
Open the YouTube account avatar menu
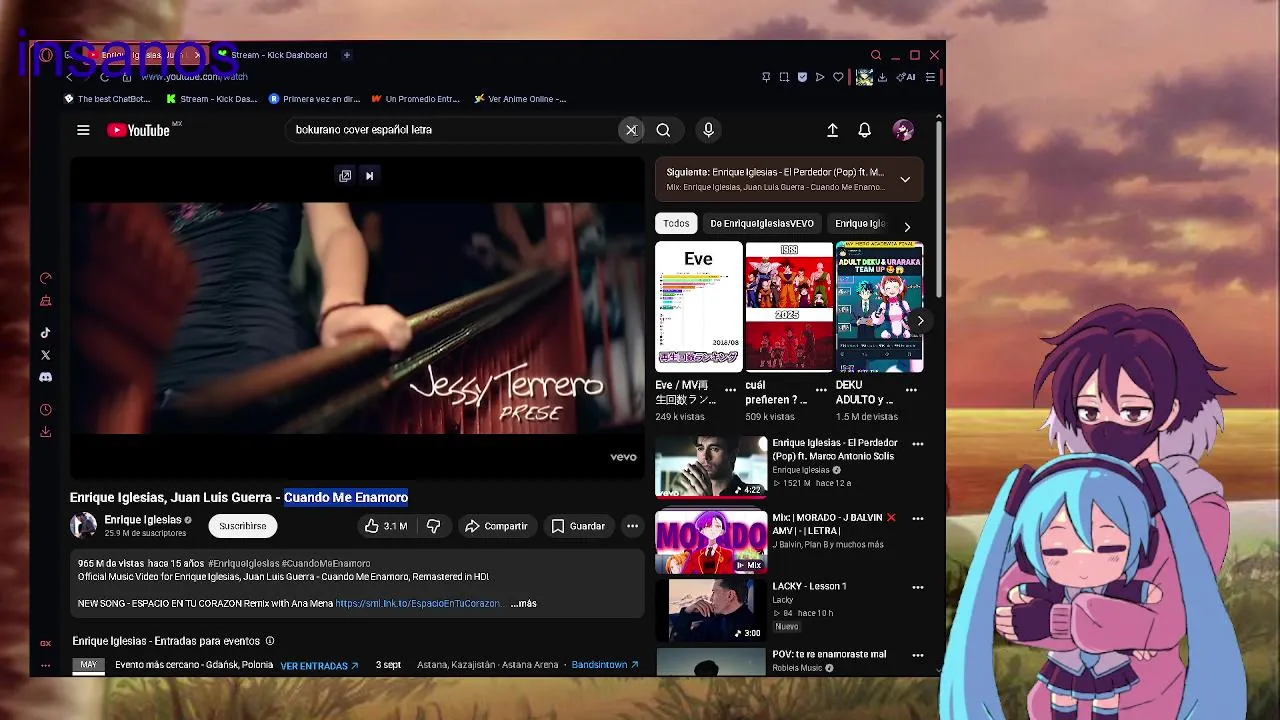coord(903,130)
